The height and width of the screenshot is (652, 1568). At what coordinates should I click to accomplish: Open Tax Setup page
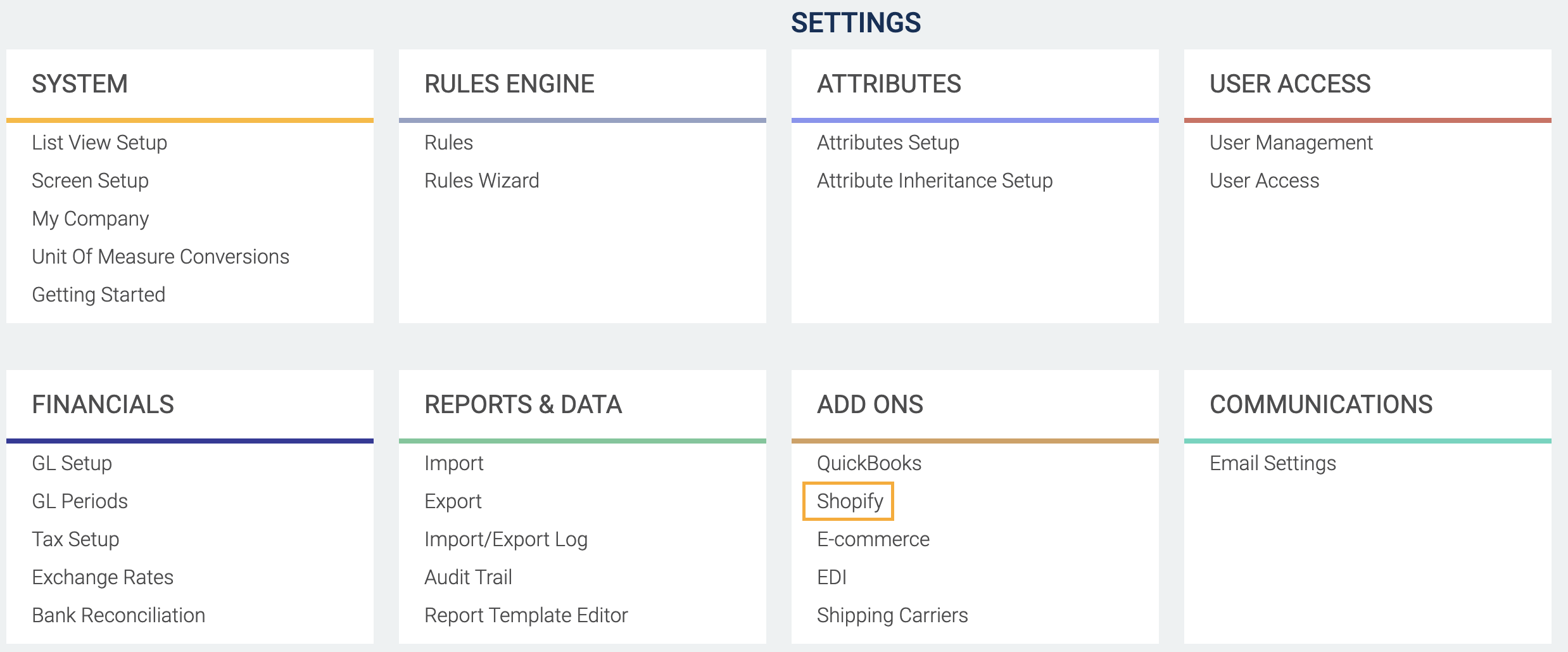(x=75, y=539)
